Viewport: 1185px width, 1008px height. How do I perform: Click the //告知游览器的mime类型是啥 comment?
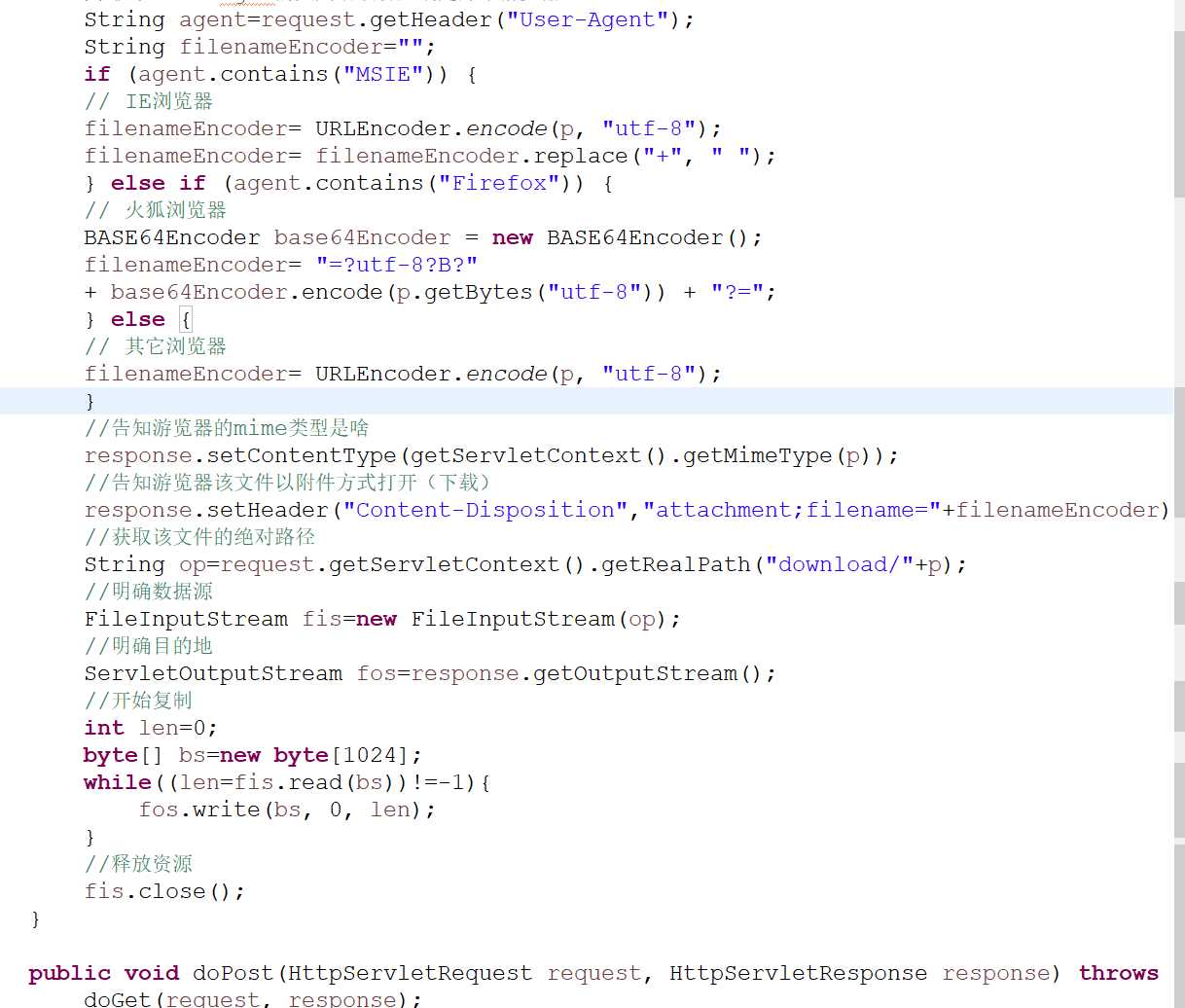[227, 428]
